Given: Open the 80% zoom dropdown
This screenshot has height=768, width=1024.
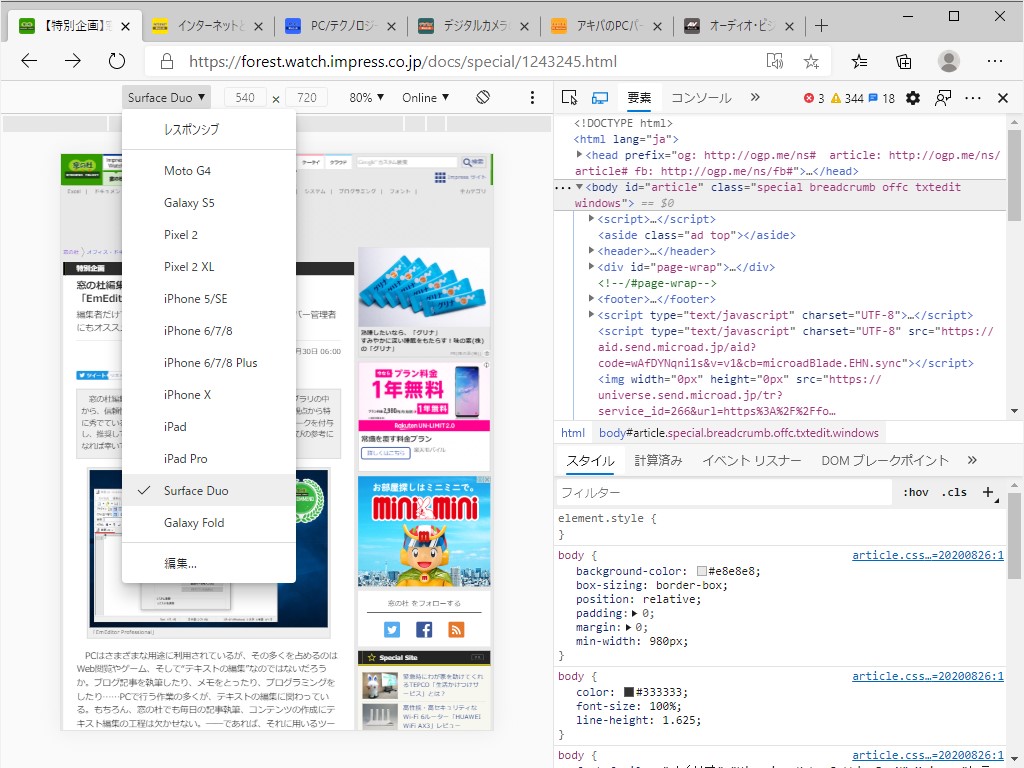Looking at the screenshot, I should 364,97.
